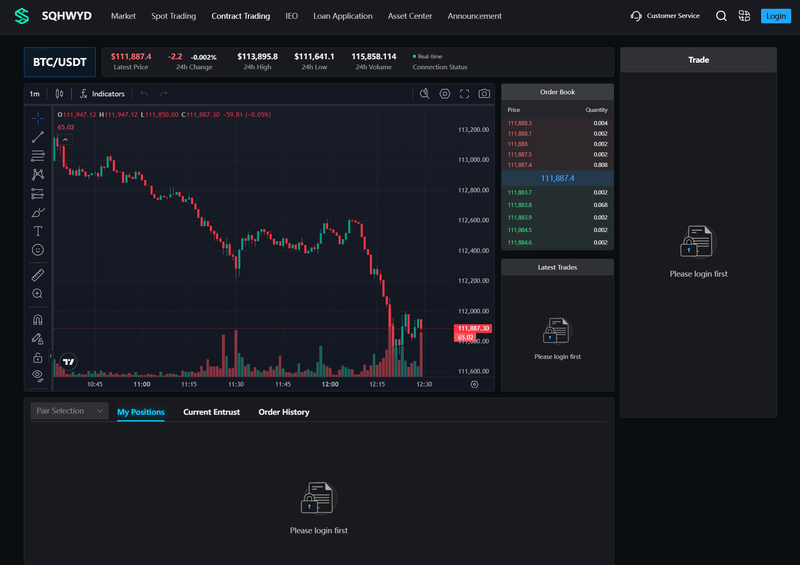Switch to the Order History tab
The image size is (800, 565).
click(284, 412)
